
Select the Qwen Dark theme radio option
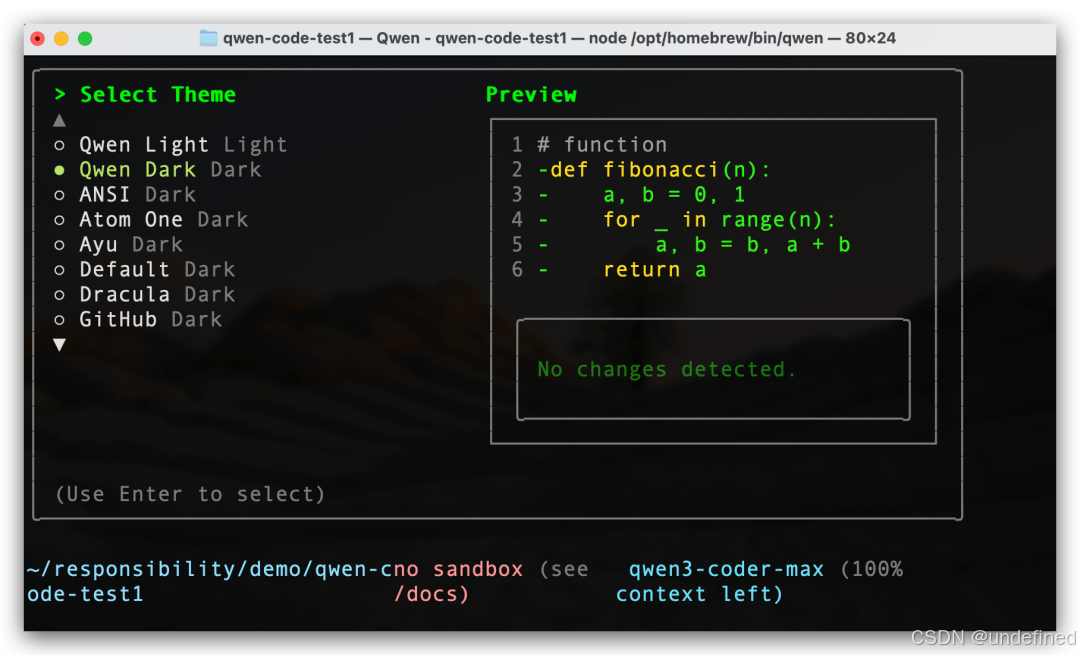158,169
